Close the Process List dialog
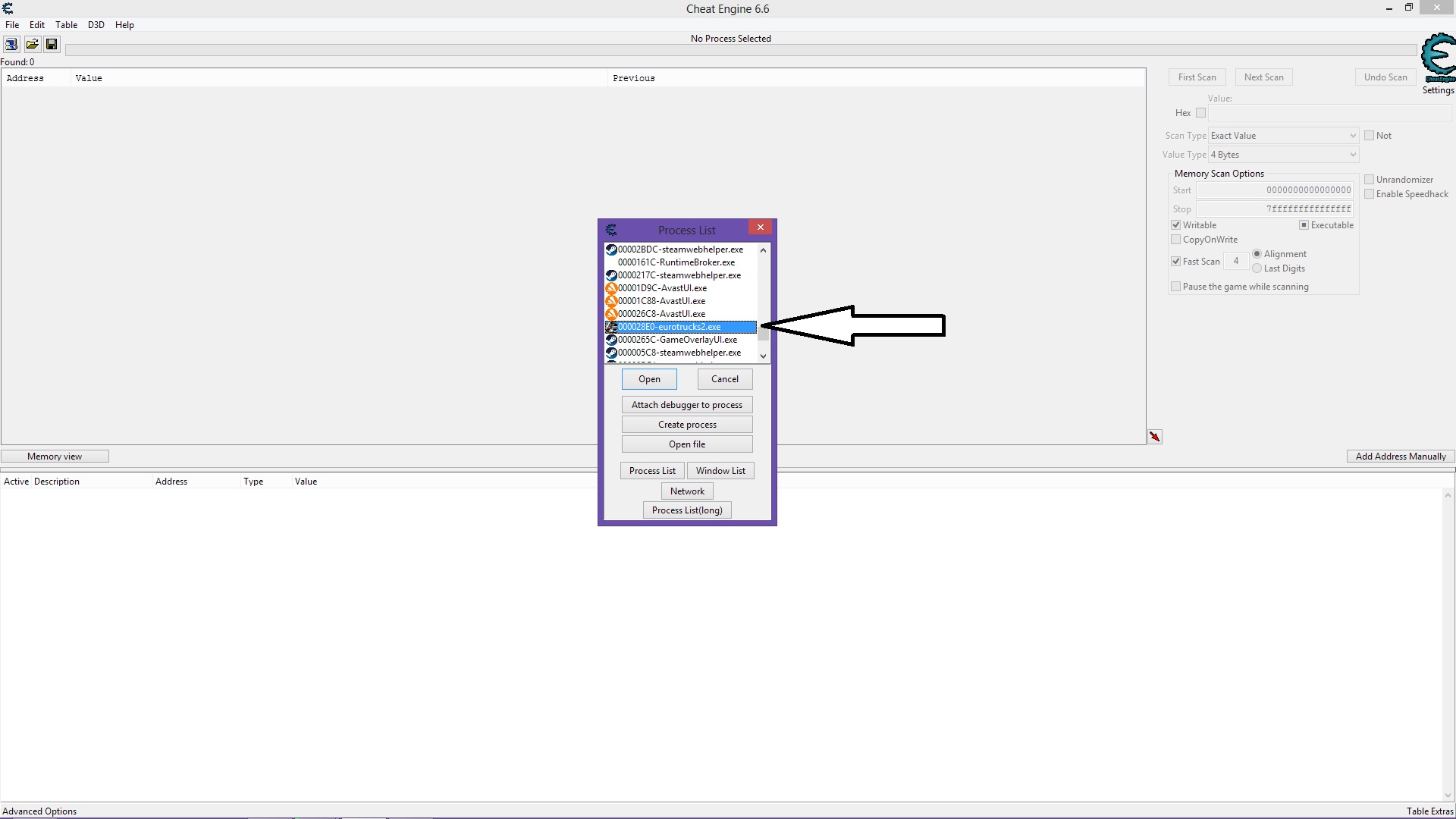This screenshot has width=1456, height=819. click(x=761, y=227)
